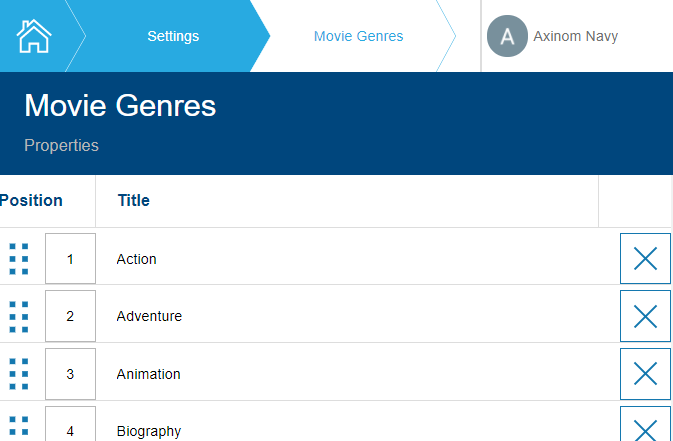
Task: Click the drag handle for Action row
Action: point(19,259)
